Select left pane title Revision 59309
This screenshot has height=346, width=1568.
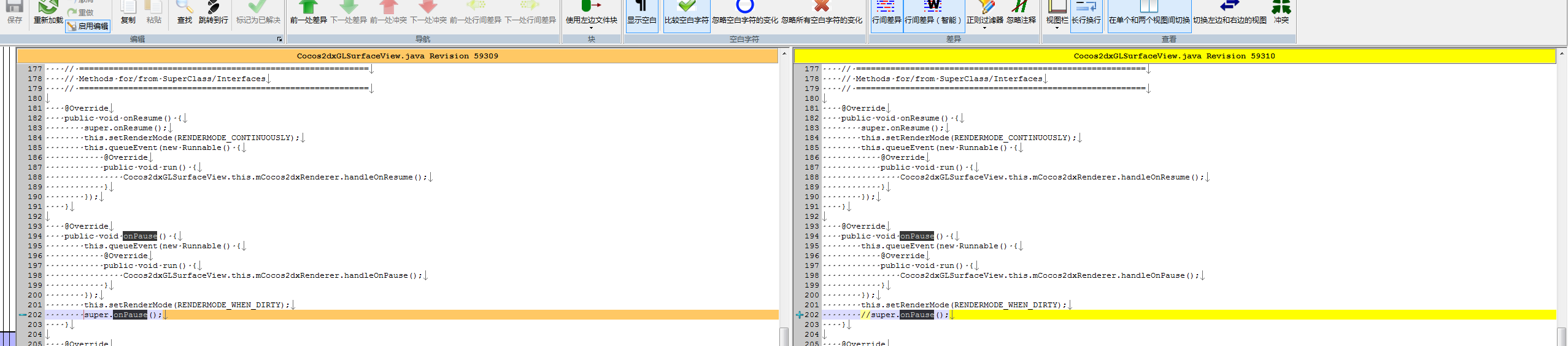(398, 56)
